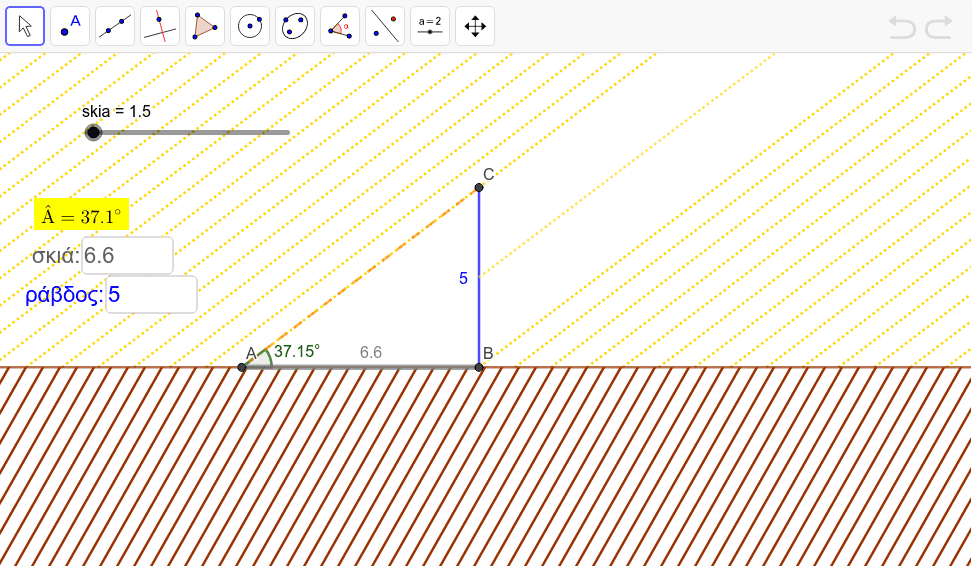The height and width of the screenshot is (568, 973).
Task: Select the Line through two points tool
Action: coord(115,26)
